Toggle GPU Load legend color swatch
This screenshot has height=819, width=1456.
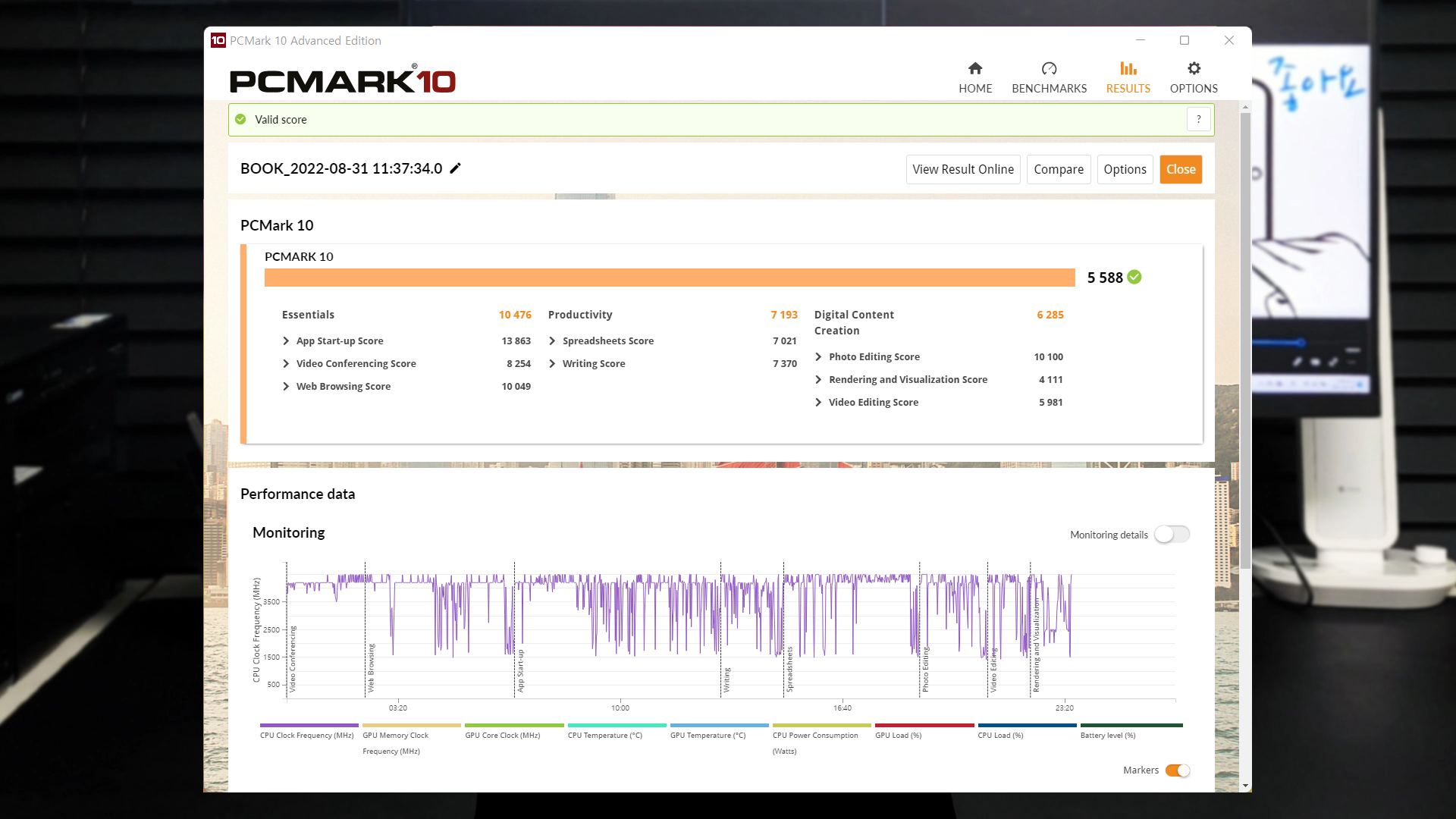(x=924, y=726)
